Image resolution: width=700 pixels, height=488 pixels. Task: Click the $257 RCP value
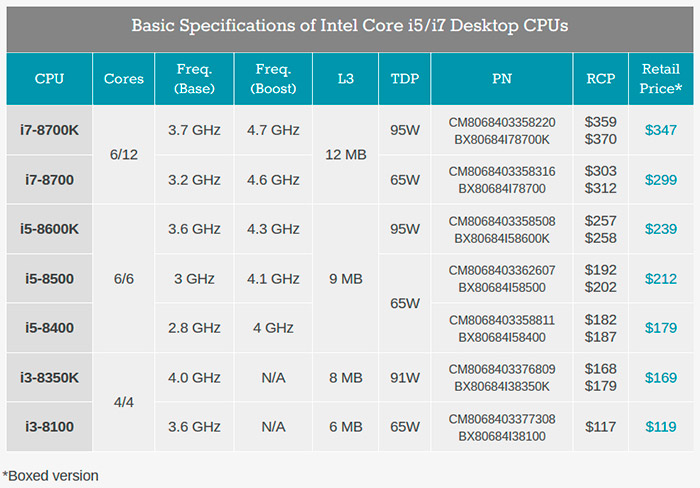[601, 221]
